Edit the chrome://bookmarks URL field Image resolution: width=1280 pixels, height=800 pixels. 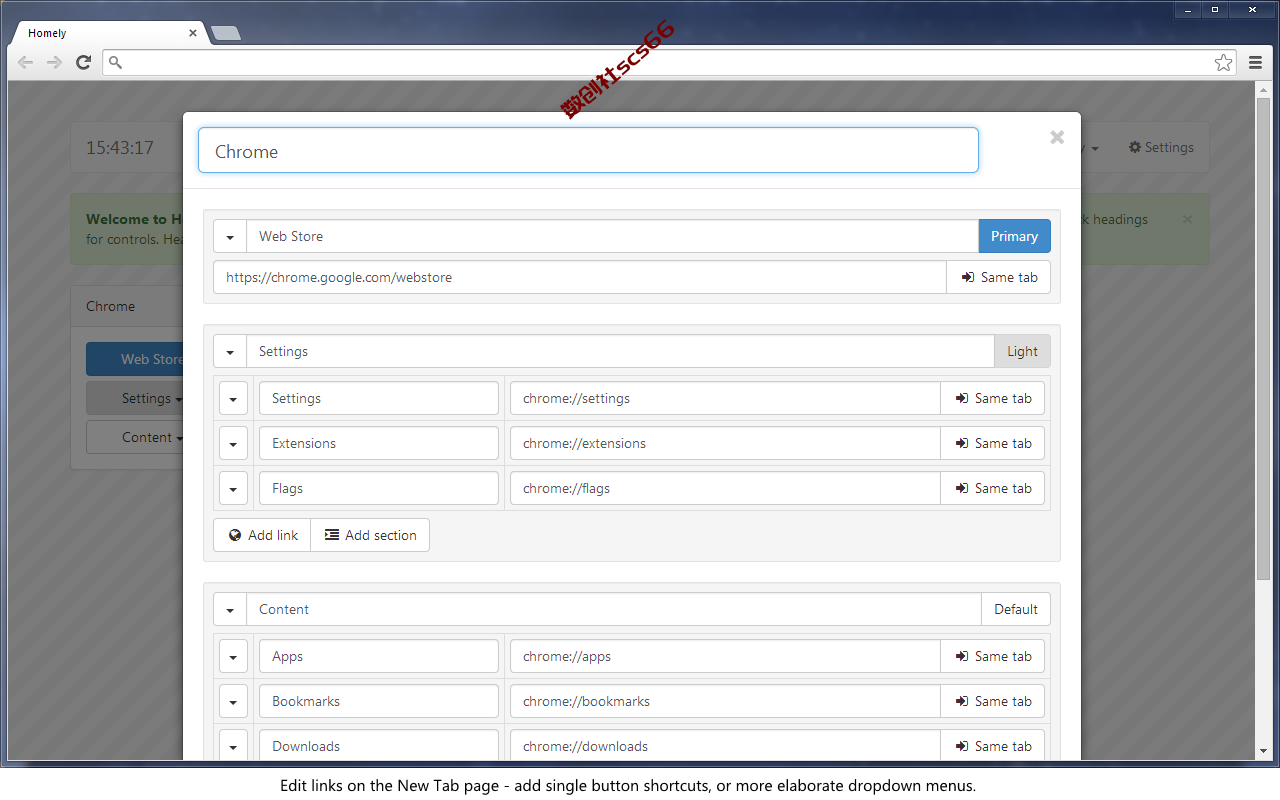coord(725,701)
